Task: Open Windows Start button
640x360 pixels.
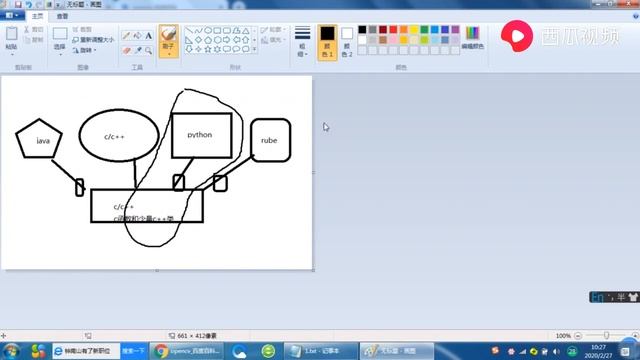Action: coord(11,351)
